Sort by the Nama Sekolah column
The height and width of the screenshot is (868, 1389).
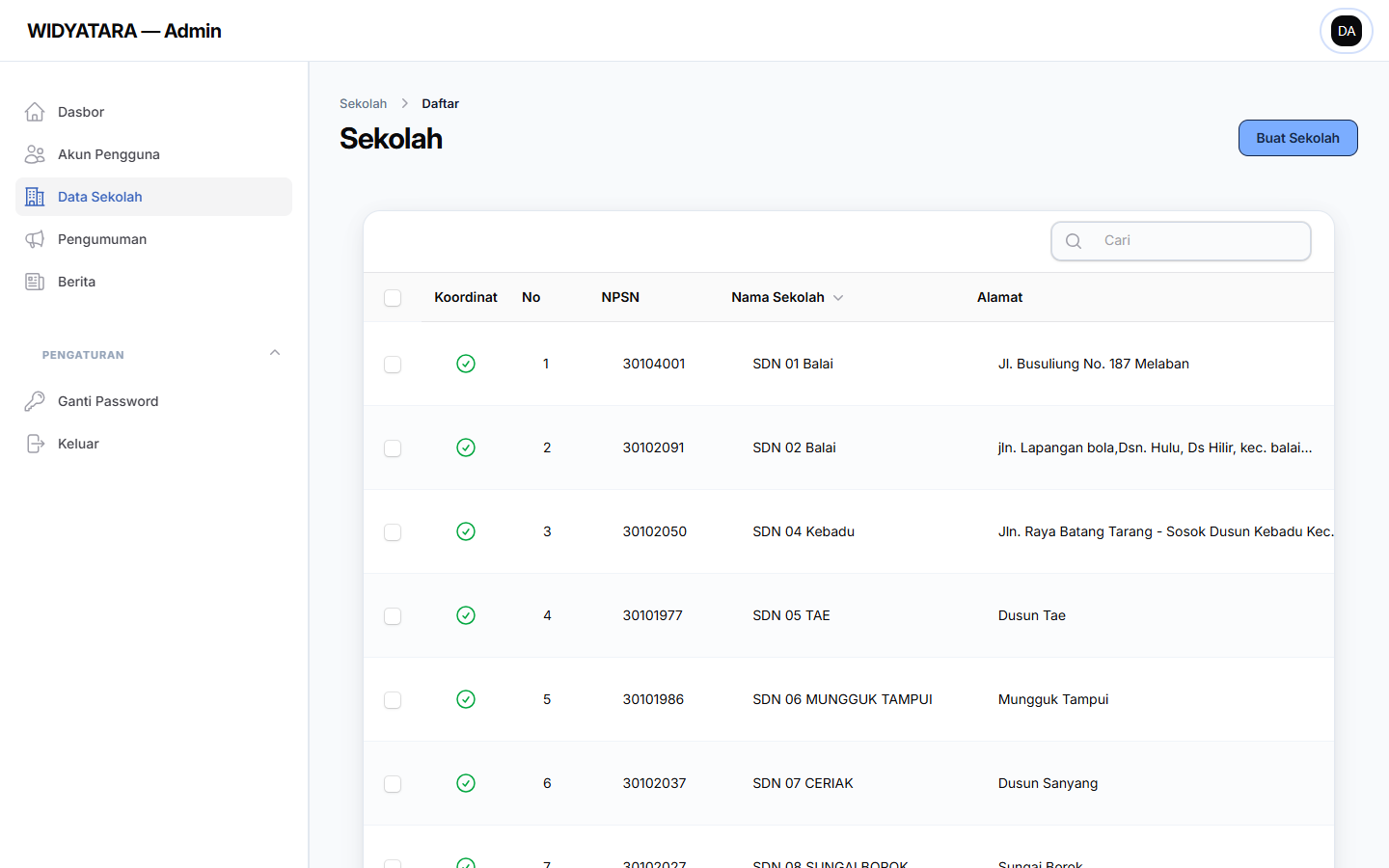point(787,297)
